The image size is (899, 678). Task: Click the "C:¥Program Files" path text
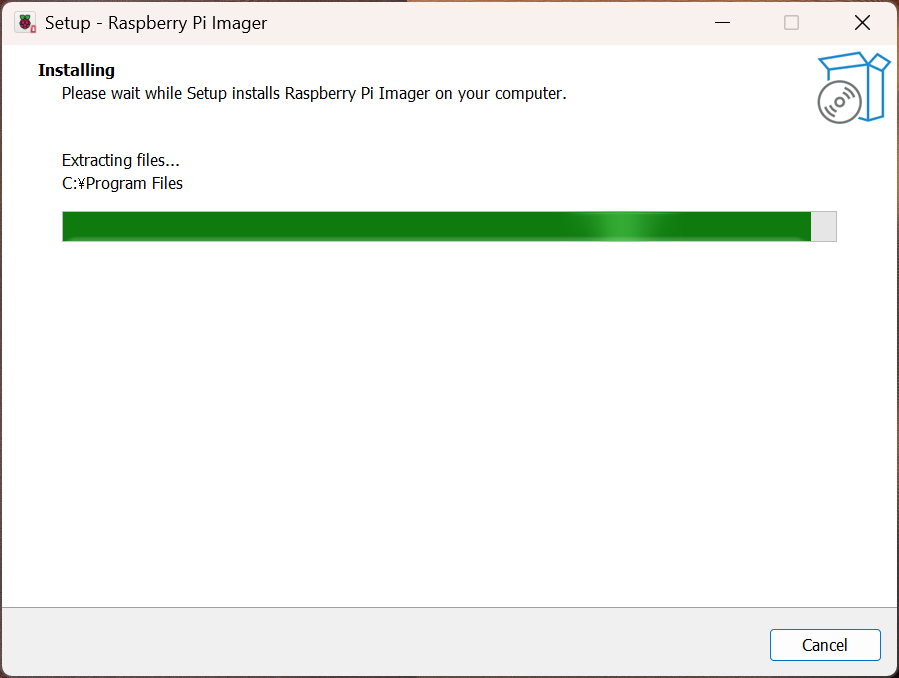[x=122, y=183]
